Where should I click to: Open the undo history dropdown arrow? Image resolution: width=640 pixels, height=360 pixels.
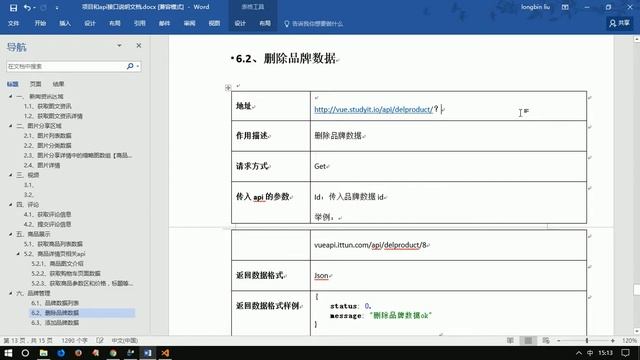tap(34, 8)
